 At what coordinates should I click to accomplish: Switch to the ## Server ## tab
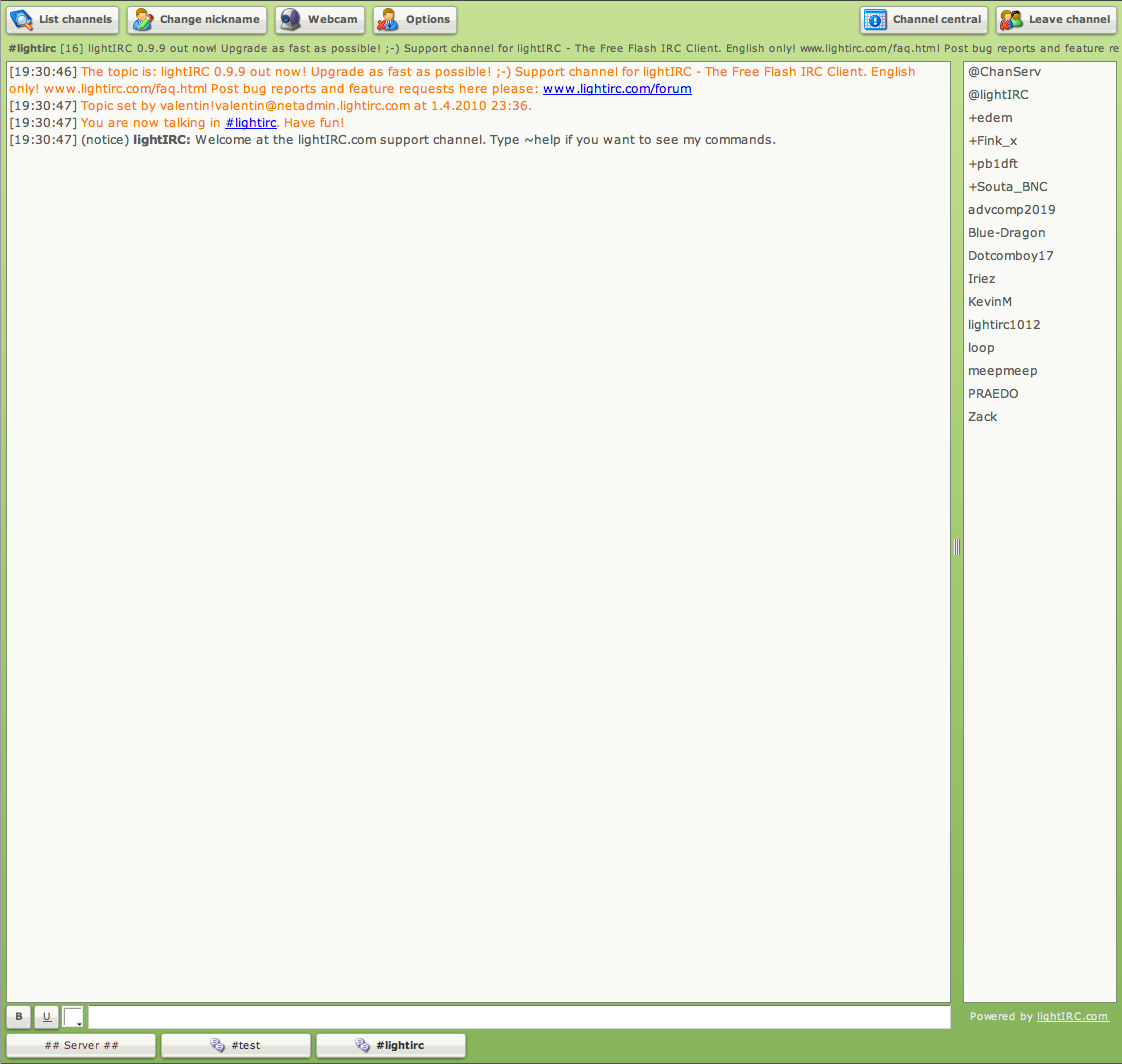(x=82, y=1045)
